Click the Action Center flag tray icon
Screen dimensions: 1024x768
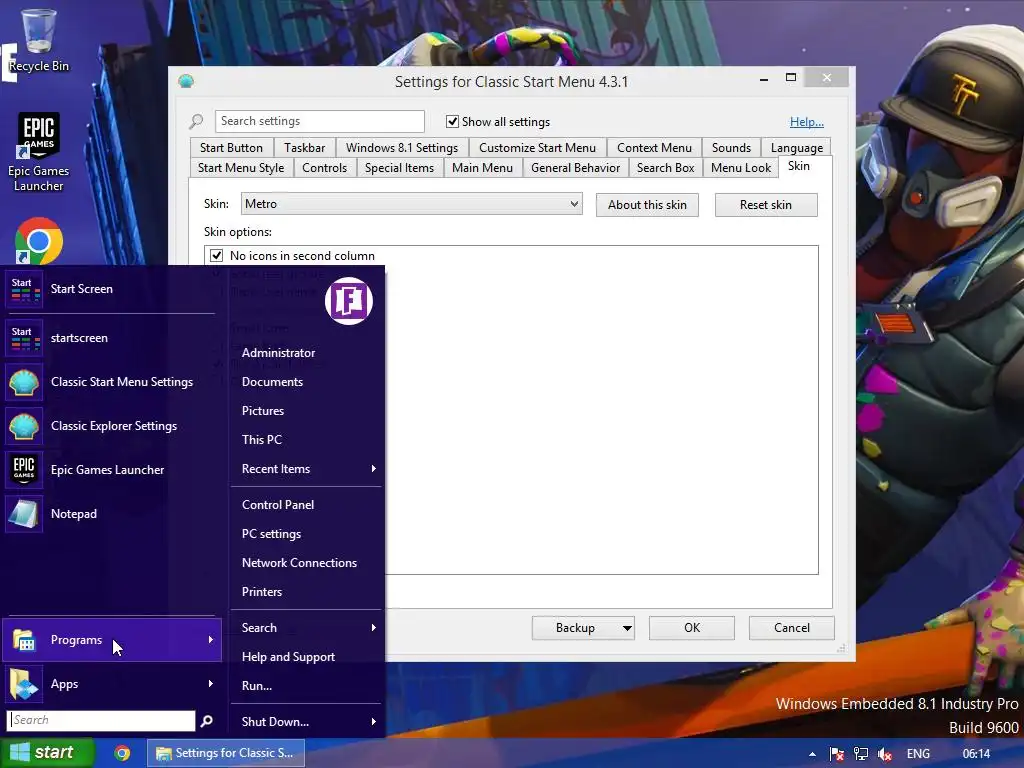pyautogui.click(x=836, y=754)
